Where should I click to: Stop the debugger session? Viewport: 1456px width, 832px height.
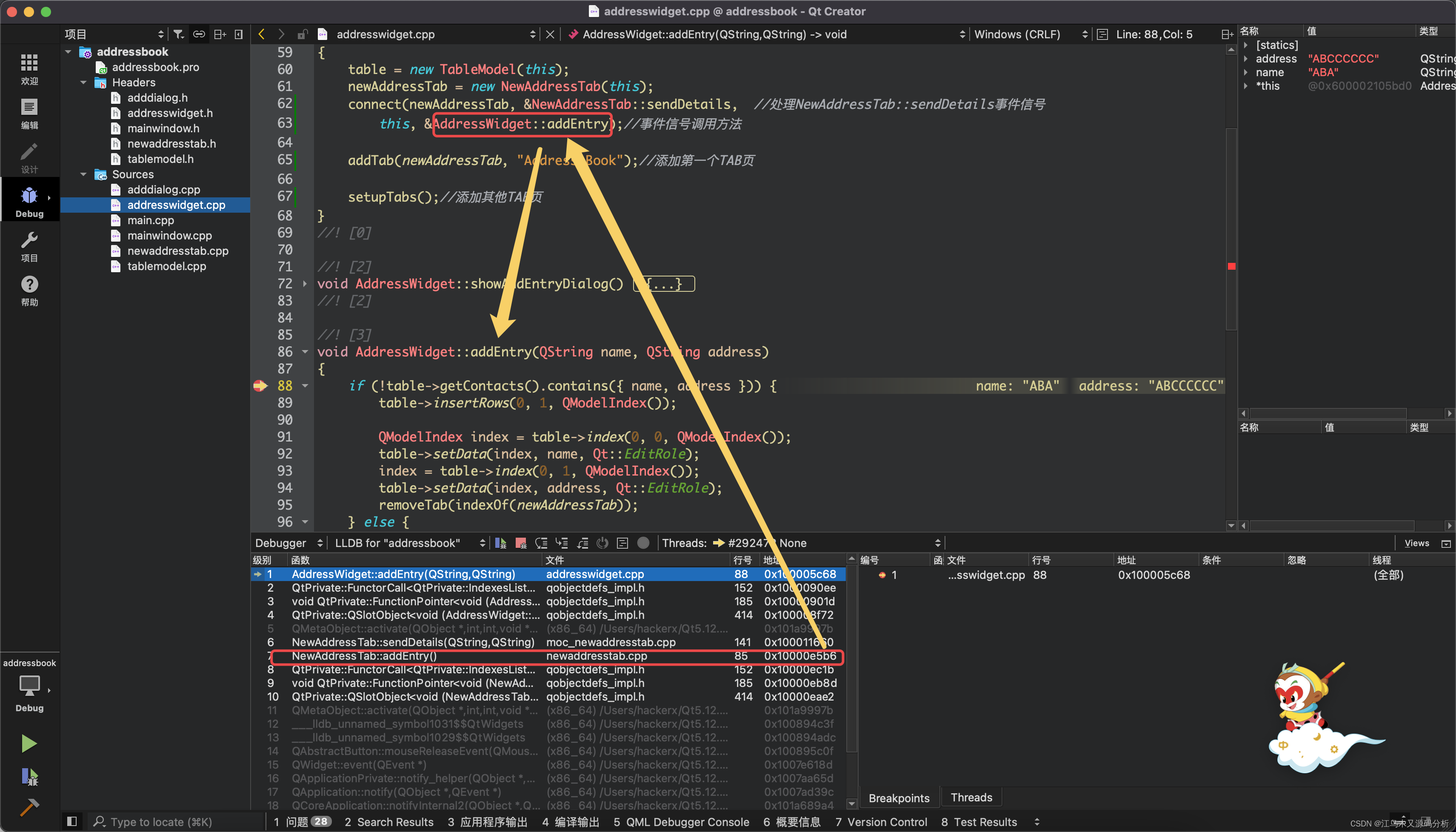point(520,543)
